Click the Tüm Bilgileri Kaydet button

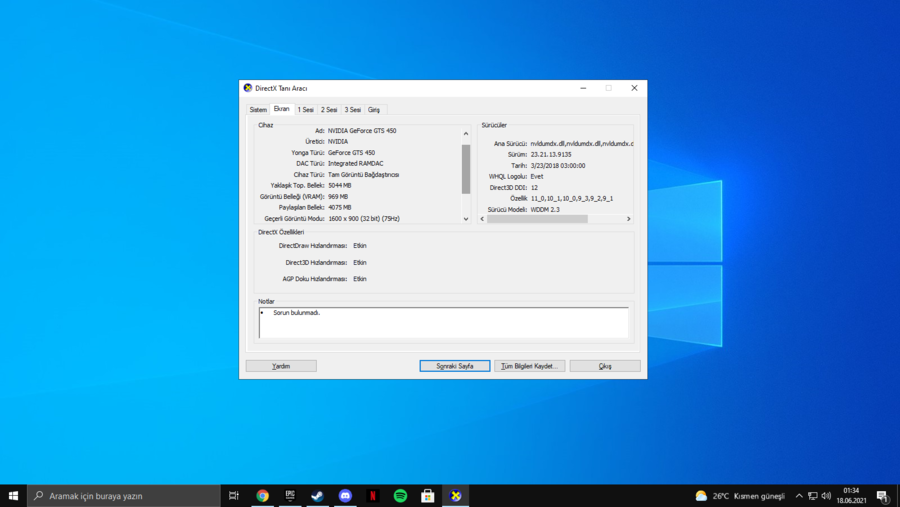point(530,366)
